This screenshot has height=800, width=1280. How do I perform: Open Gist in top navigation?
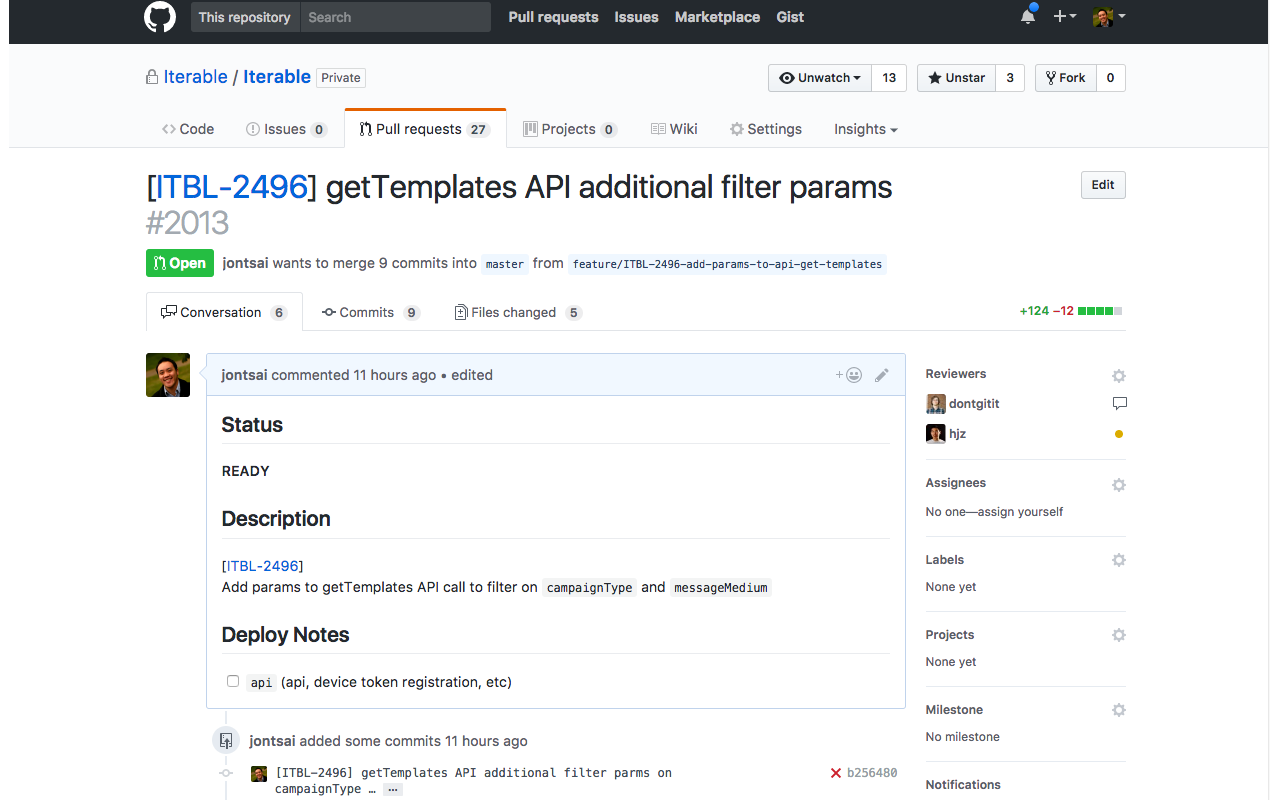(x=790, y=17)
